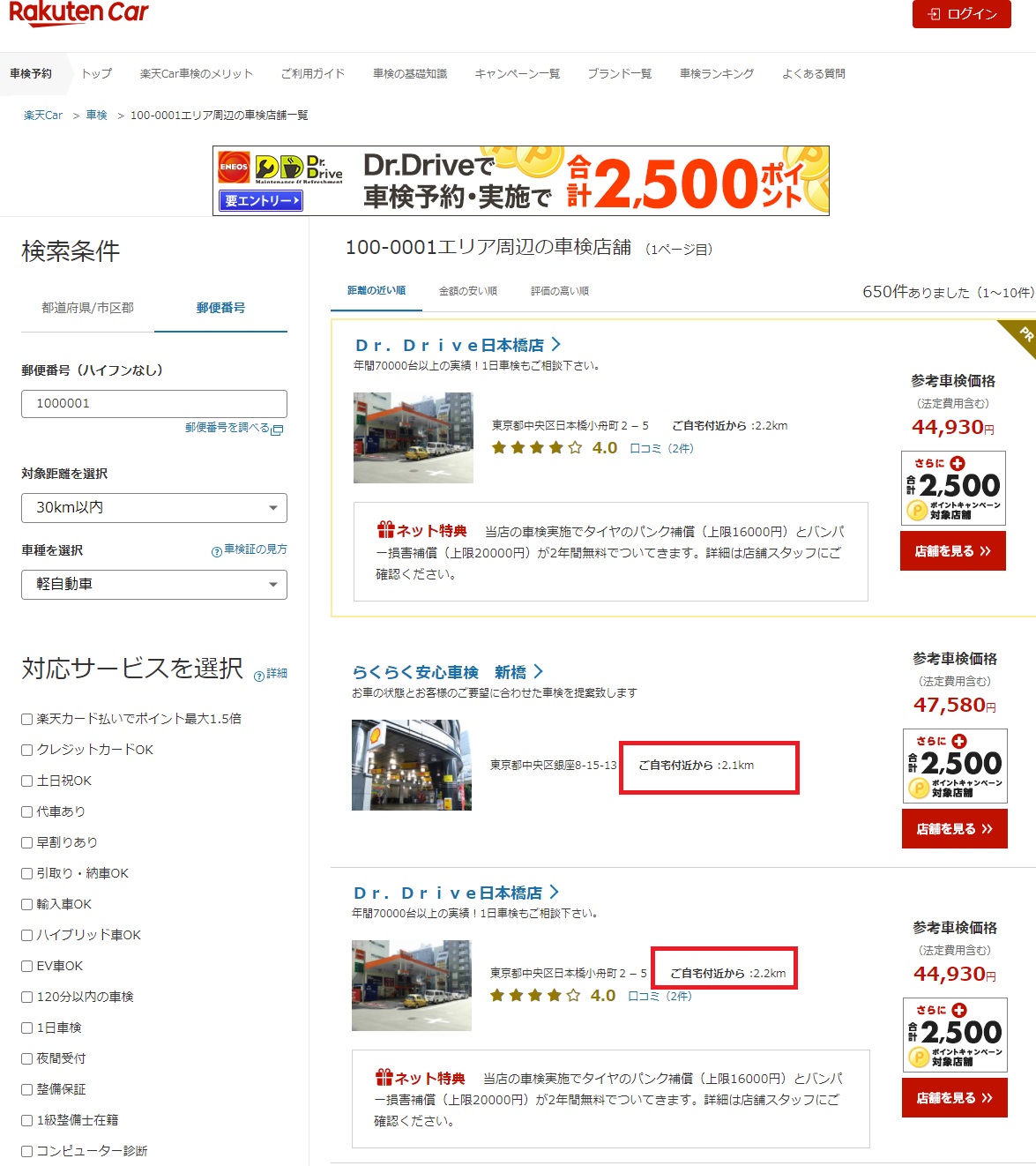Check the 120分以内の車検 option
Viewport: 1036px width, 1166px height.
pos(26,997)
